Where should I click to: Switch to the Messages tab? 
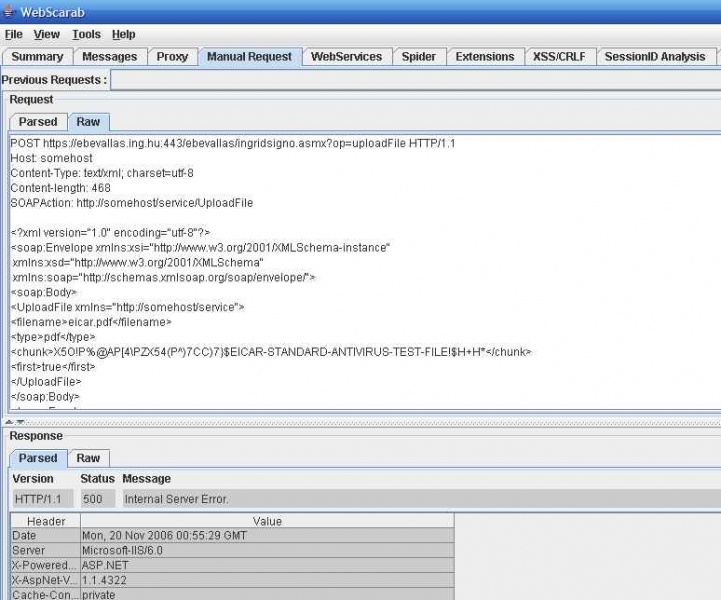point(109,57)
